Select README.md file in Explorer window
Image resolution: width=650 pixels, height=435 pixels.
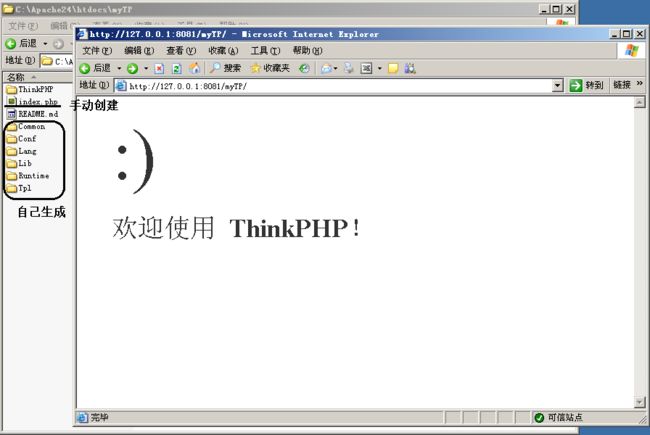pos(32,114)
